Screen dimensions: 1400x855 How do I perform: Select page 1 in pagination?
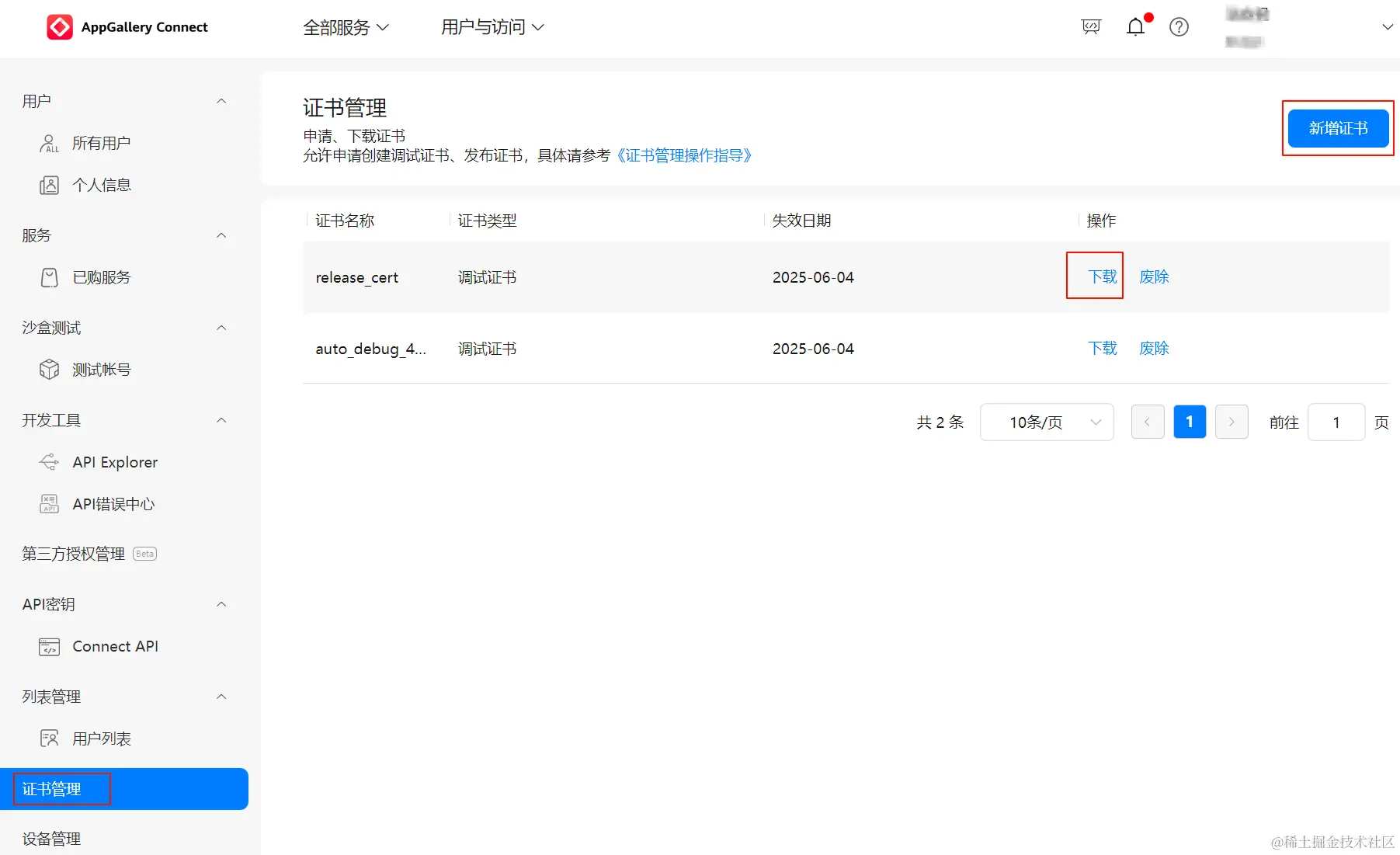pyautogui.click(x=1190, y=422)
